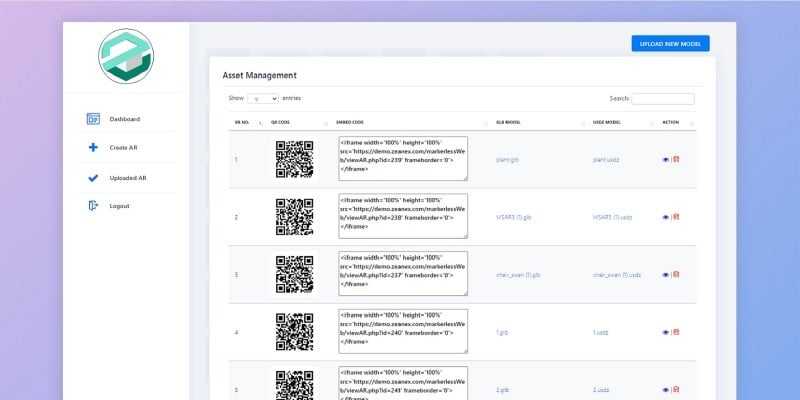Delete the MSAR3 (1).glb row with trash icon

676,217
